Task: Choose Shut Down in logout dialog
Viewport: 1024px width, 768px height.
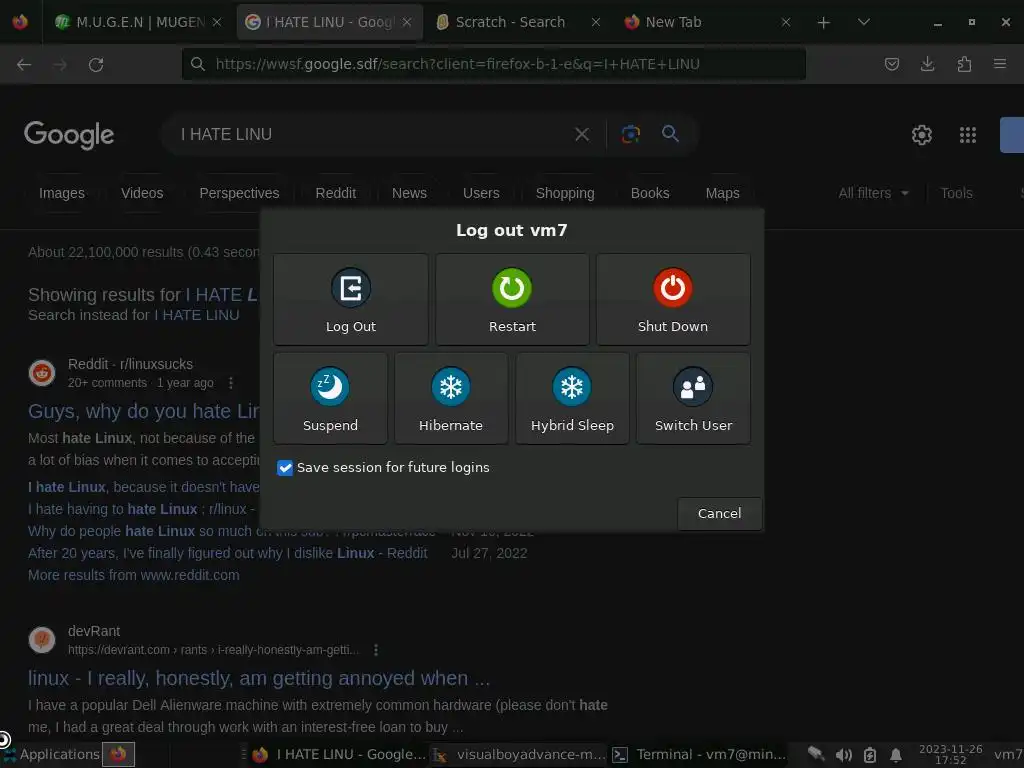Action: pyautogui.click(x=673, y=300)
